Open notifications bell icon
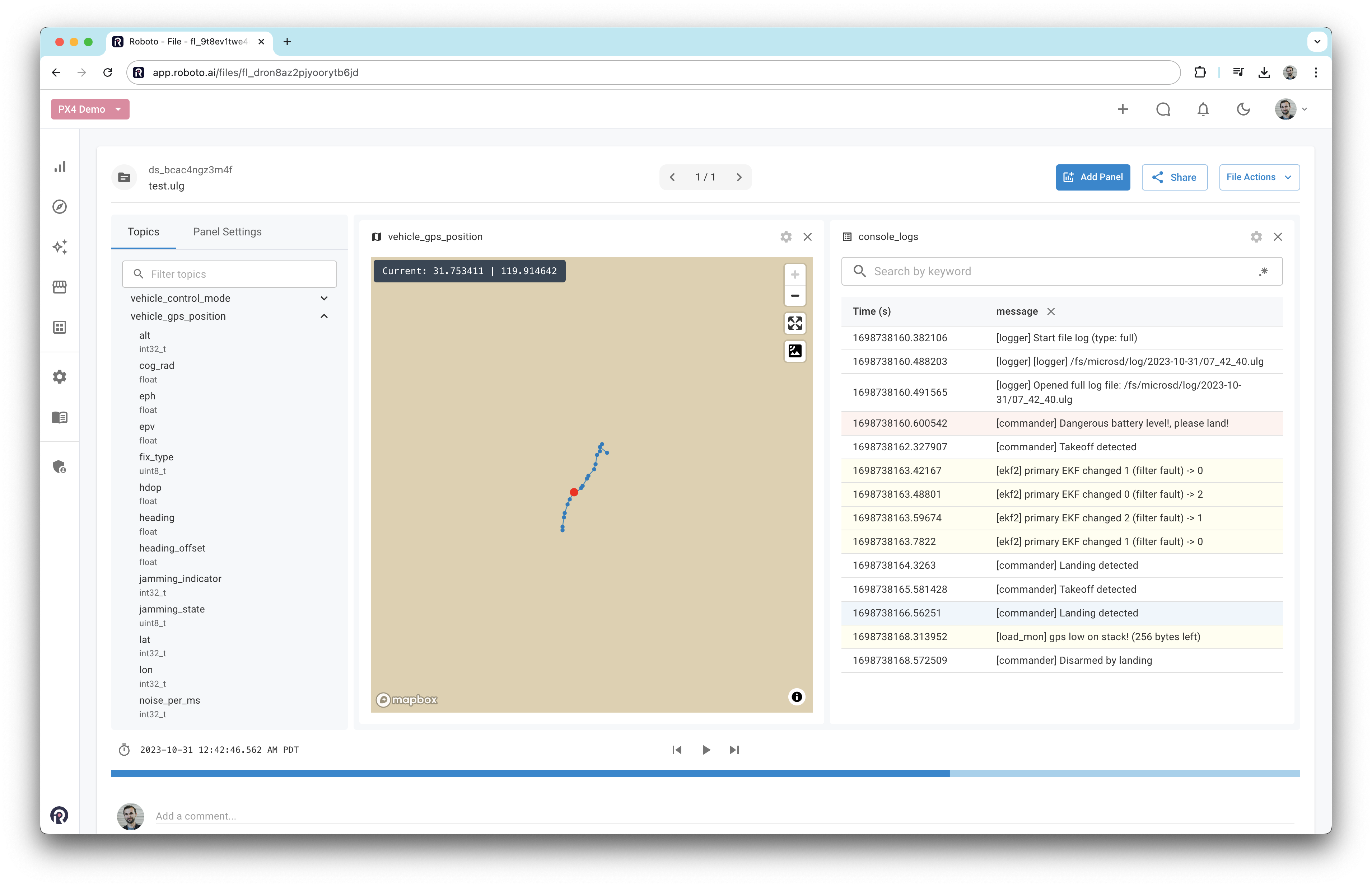Viewport: 1372px width, 887px height. pos(1203,109)
